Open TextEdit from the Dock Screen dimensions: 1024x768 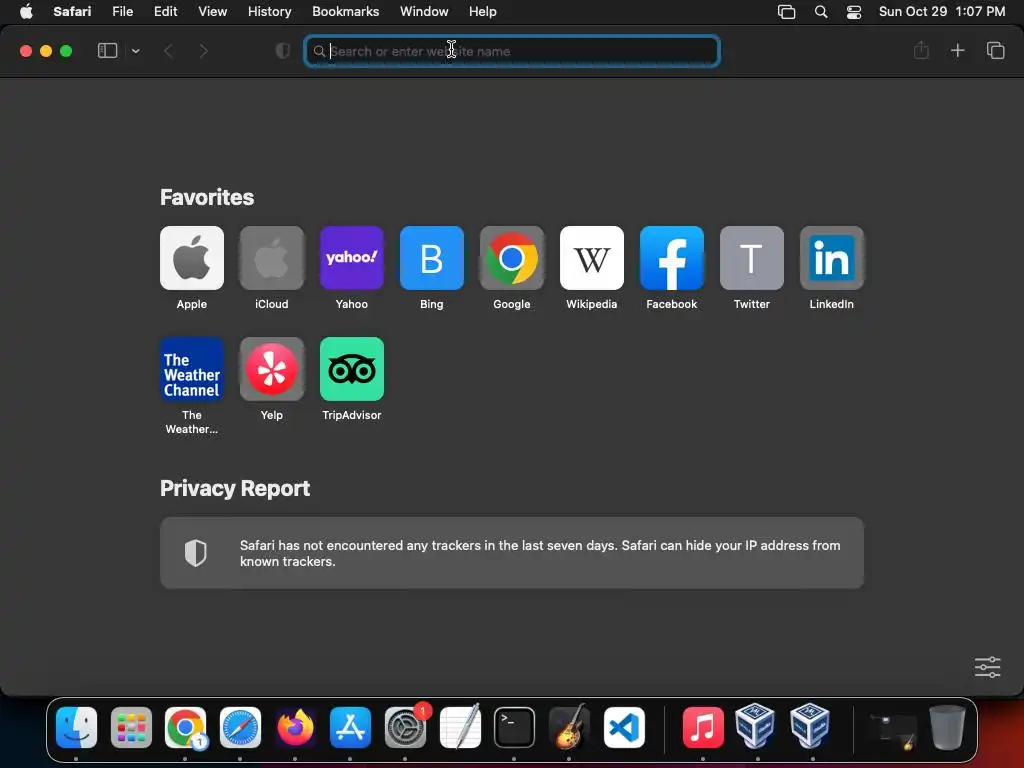[x=460, y=727]
